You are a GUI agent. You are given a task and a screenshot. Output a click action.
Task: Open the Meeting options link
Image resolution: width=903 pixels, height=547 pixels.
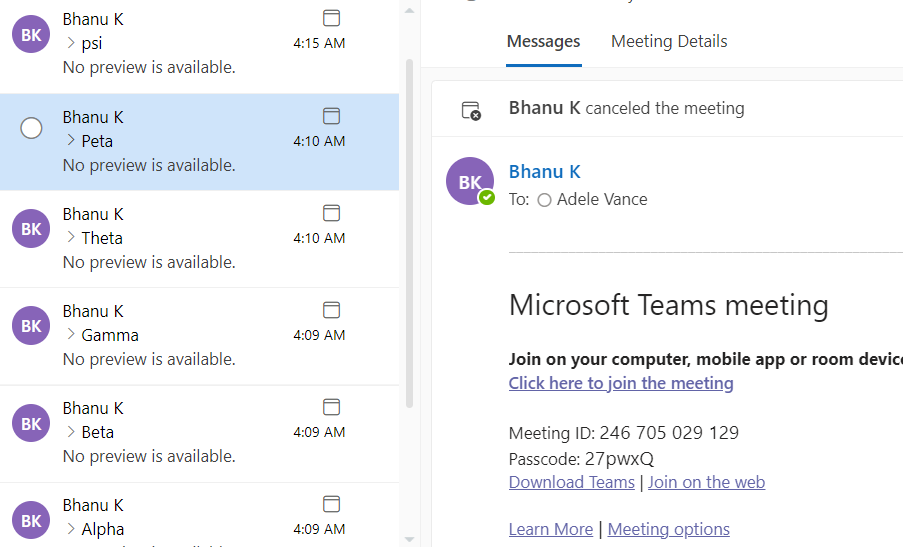coord(669,529)
